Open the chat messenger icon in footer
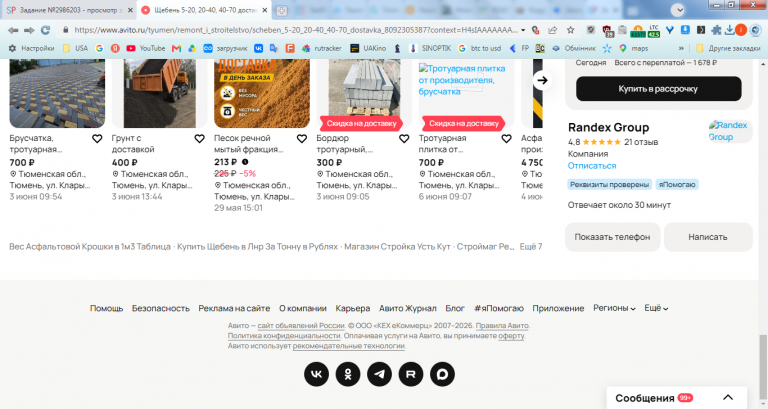768x409 pixels. coord(442,374)
